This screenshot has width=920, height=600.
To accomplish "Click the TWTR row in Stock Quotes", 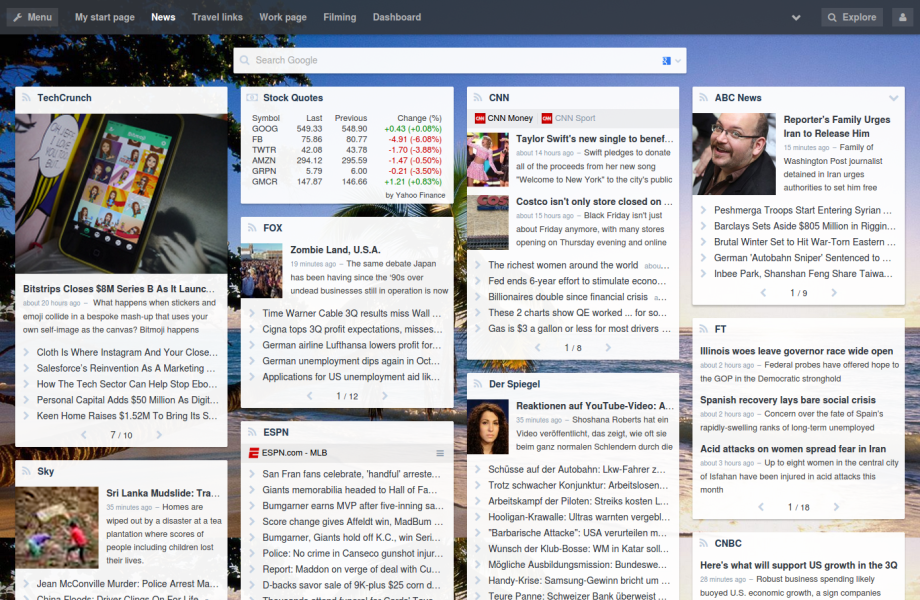I will coord(347,150).
